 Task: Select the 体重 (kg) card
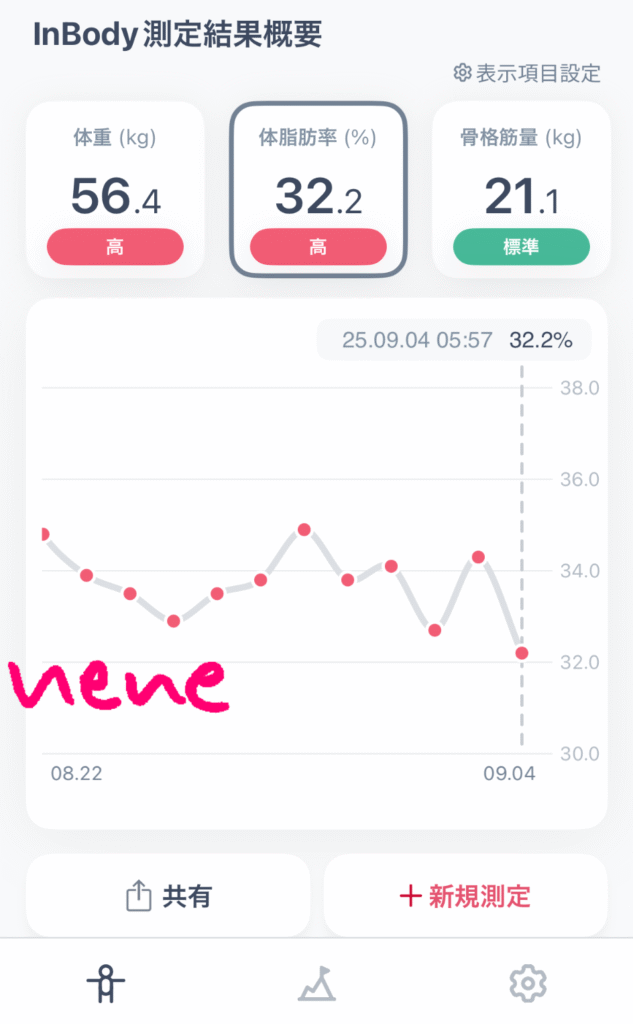[115, 189]
